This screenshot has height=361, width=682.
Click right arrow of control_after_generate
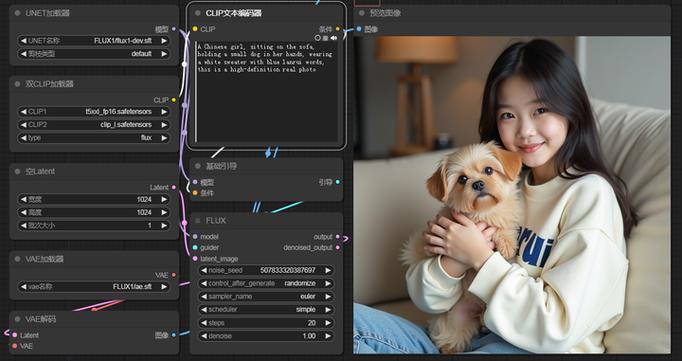328,283
